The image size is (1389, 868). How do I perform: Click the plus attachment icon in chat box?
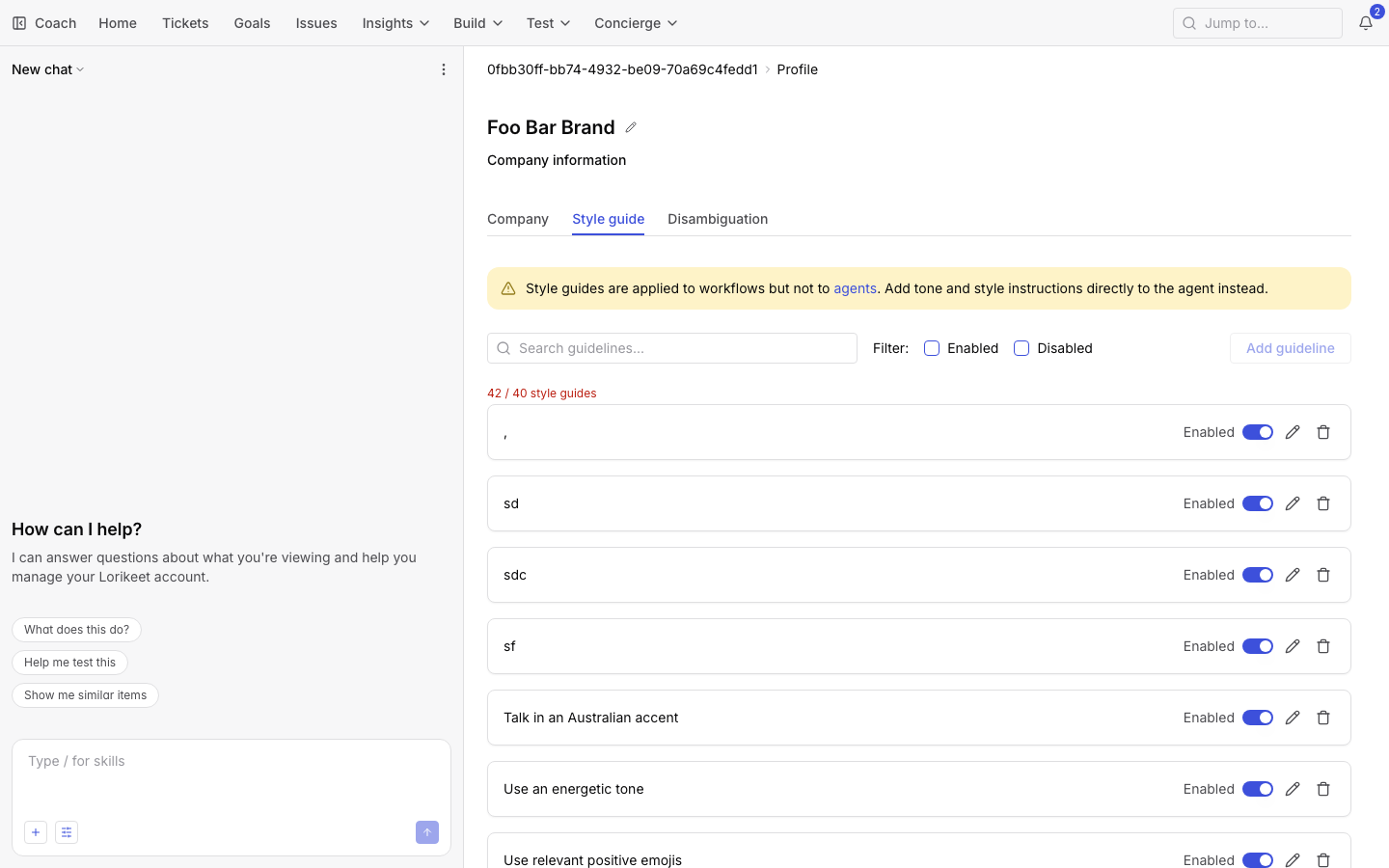[36, 832]
